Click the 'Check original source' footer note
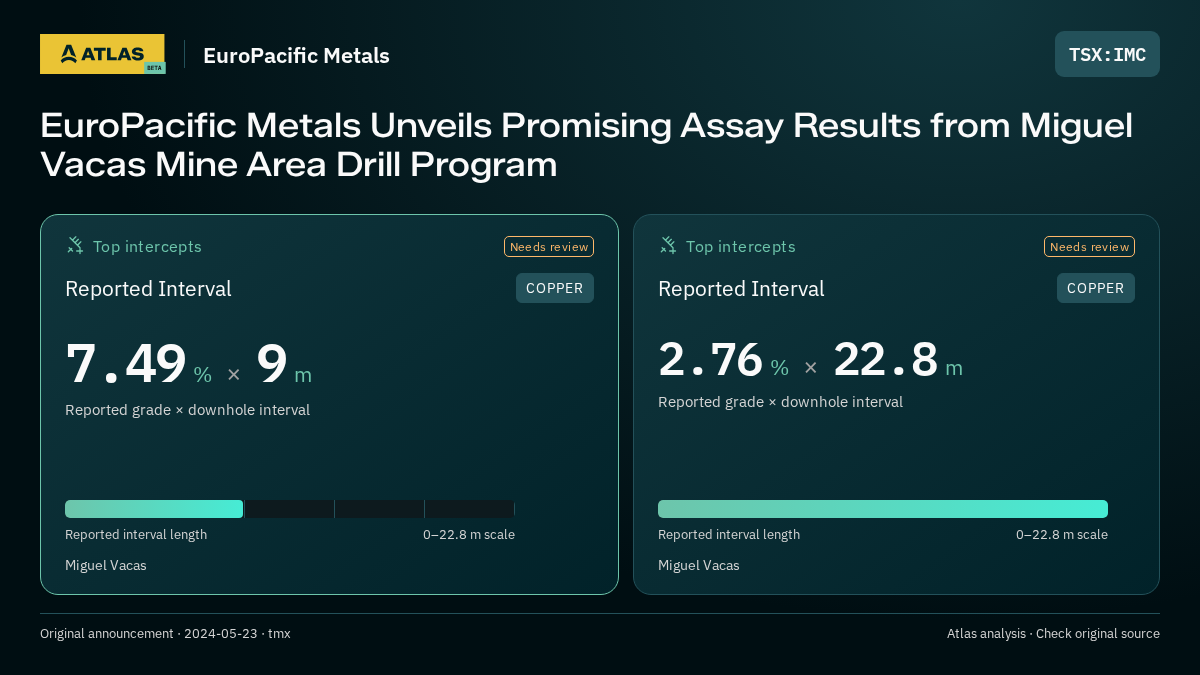Screen dimensions: 1200x675 (1098, 634)
